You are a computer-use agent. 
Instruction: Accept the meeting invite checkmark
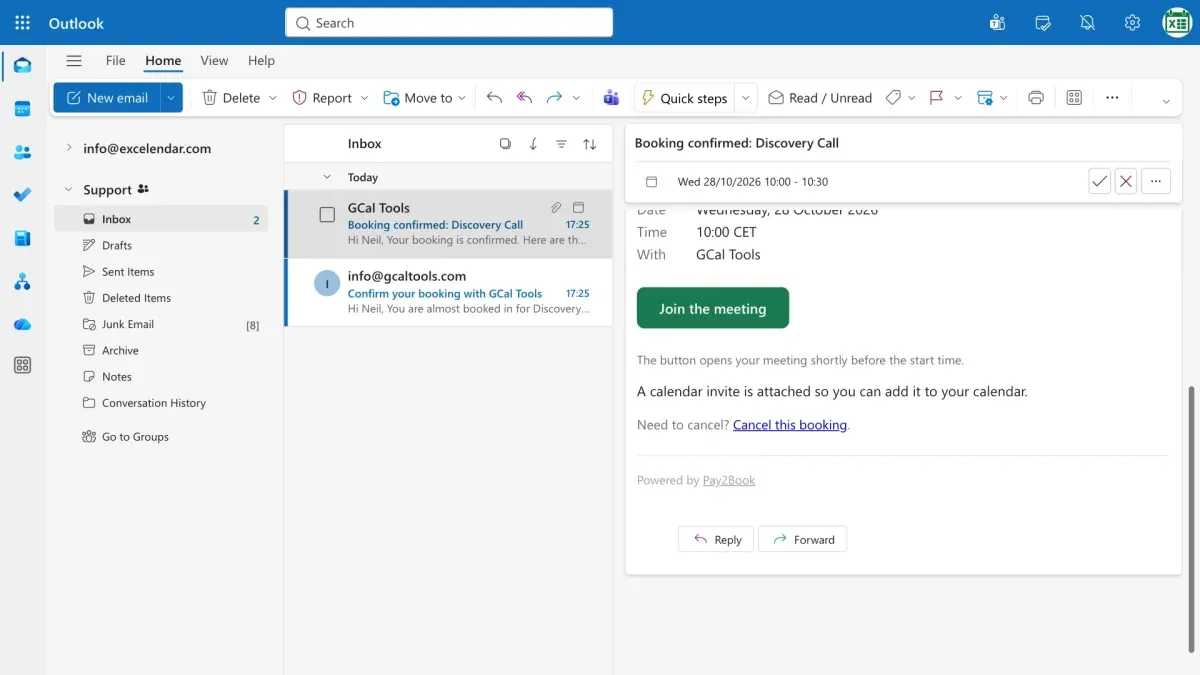pyautogui.click(x=1099, y=181)
